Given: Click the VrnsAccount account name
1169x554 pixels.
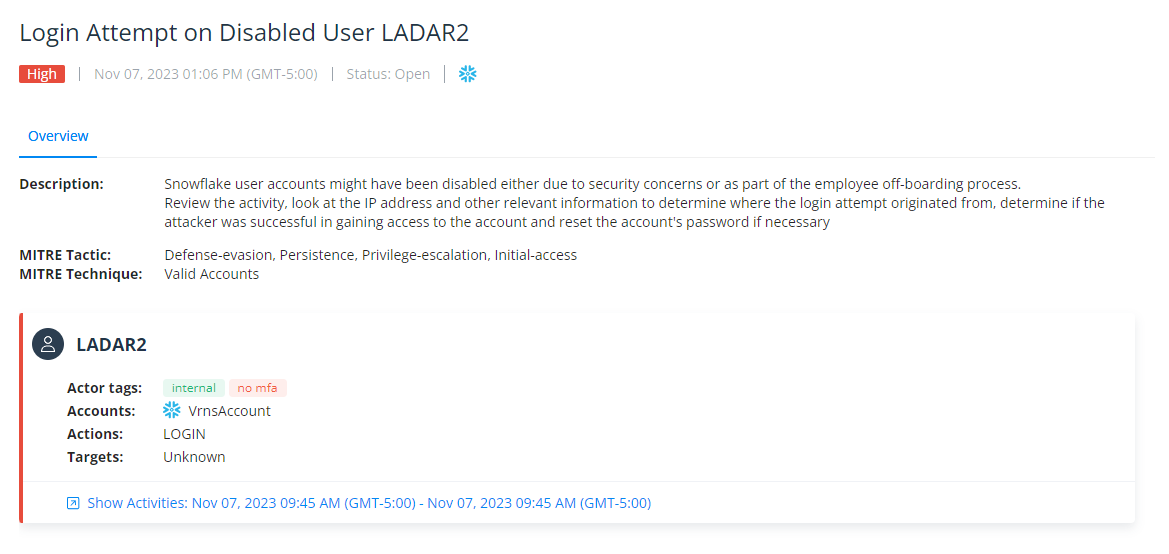Looking at the screenshot, I should pyautogui.click(x=229, y=411).
